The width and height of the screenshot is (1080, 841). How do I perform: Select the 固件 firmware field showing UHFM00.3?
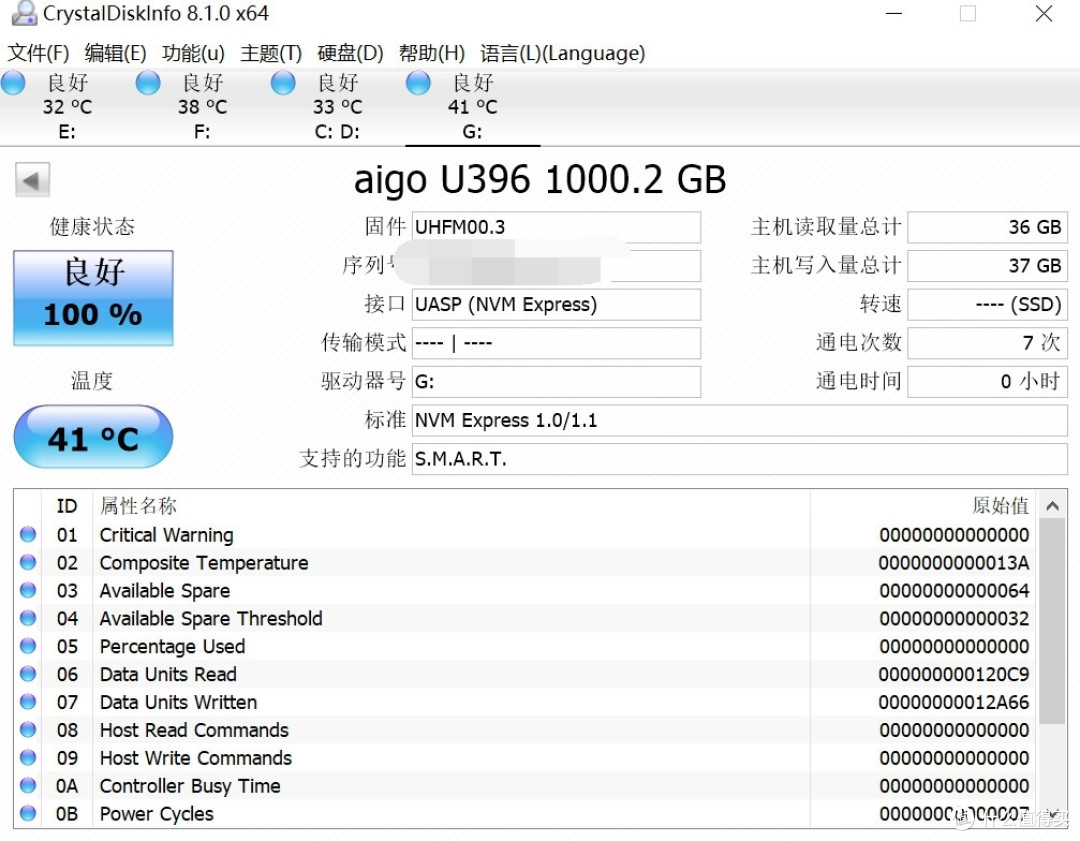[556, 227]
